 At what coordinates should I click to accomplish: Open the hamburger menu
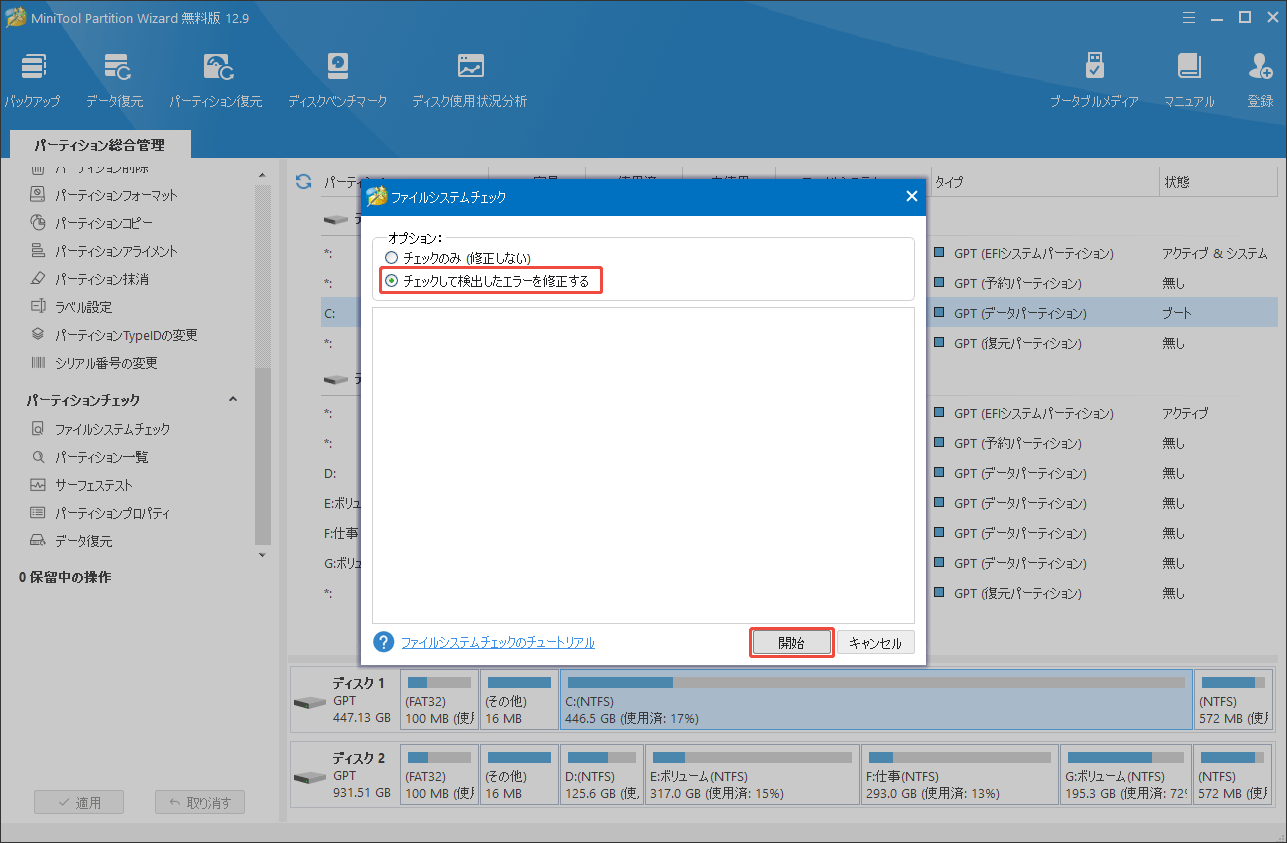pyautogui.click(x=1188, y=17)
